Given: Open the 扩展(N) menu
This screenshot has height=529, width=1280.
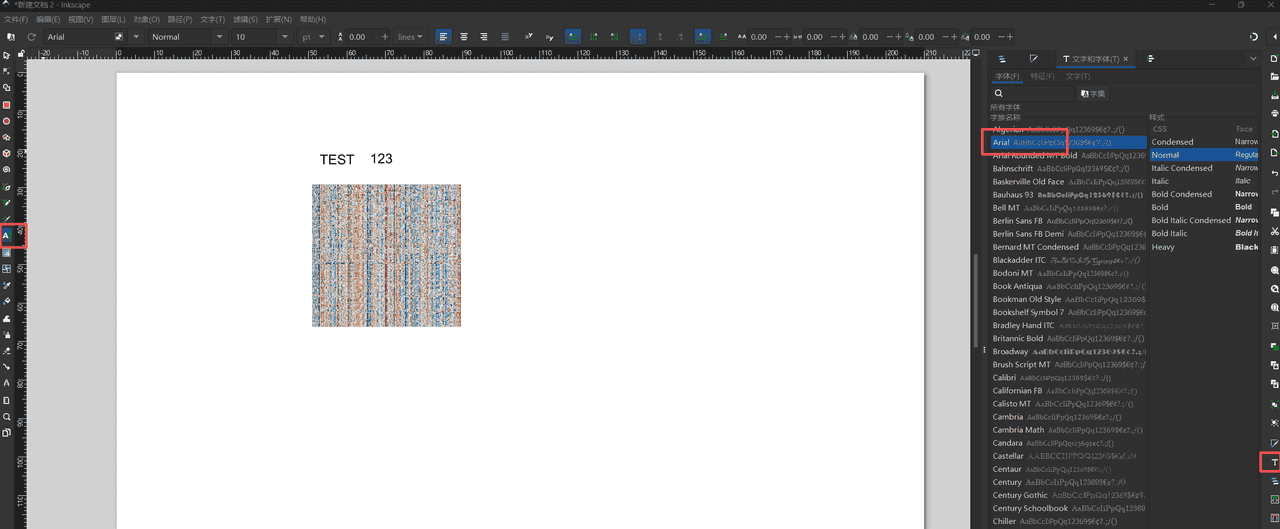Looking at the screenshot, I should click(x=279, y=19).
